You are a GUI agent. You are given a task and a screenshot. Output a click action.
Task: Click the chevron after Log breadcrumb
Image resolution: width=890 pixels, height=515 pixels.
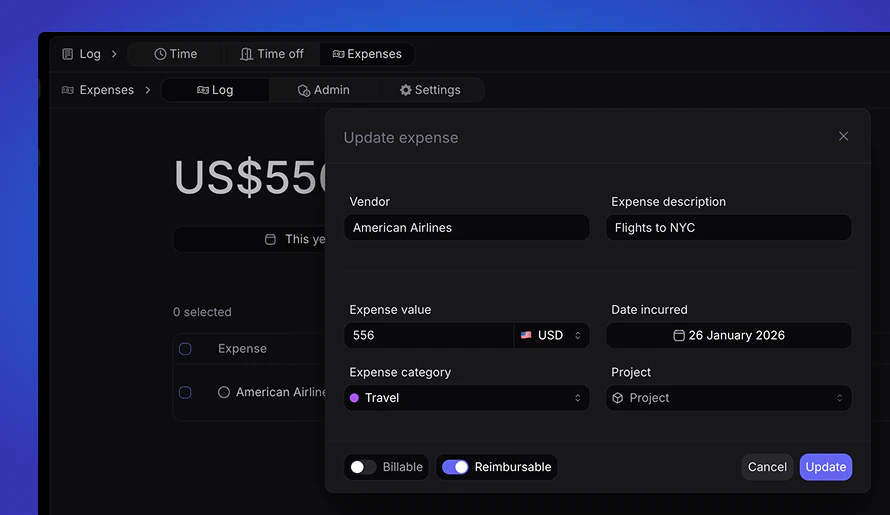point(114,54)
